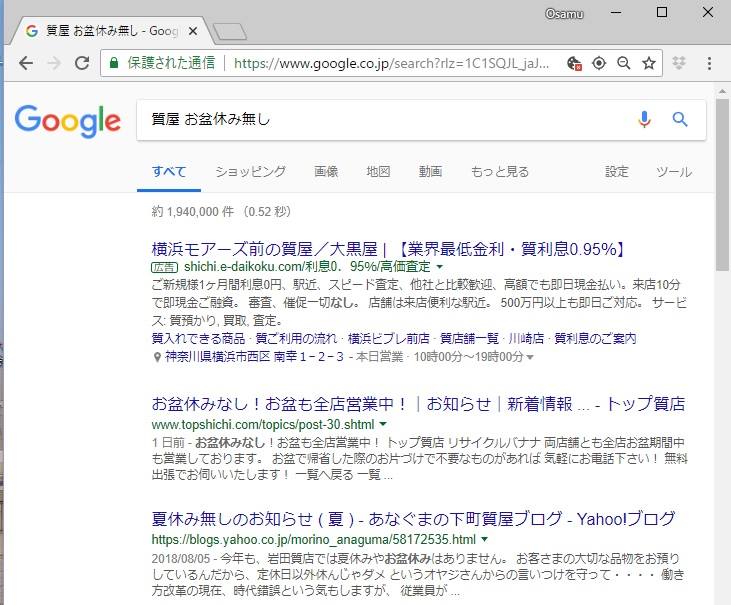This screenshot has height=605, width=731.
Task: Click the 横浜ビブレ前店 sitelink
Action: [x=388, y=338]
